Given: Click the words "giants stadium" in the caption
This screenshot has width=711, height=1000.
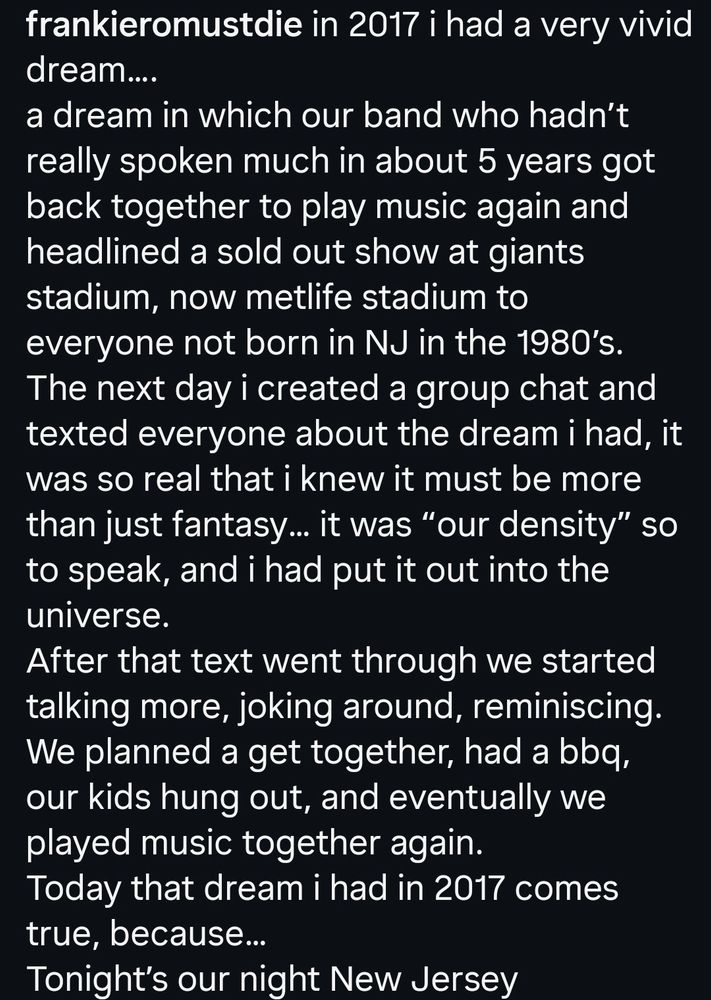Looking at the screenshot, I should [x=305, y=275].
